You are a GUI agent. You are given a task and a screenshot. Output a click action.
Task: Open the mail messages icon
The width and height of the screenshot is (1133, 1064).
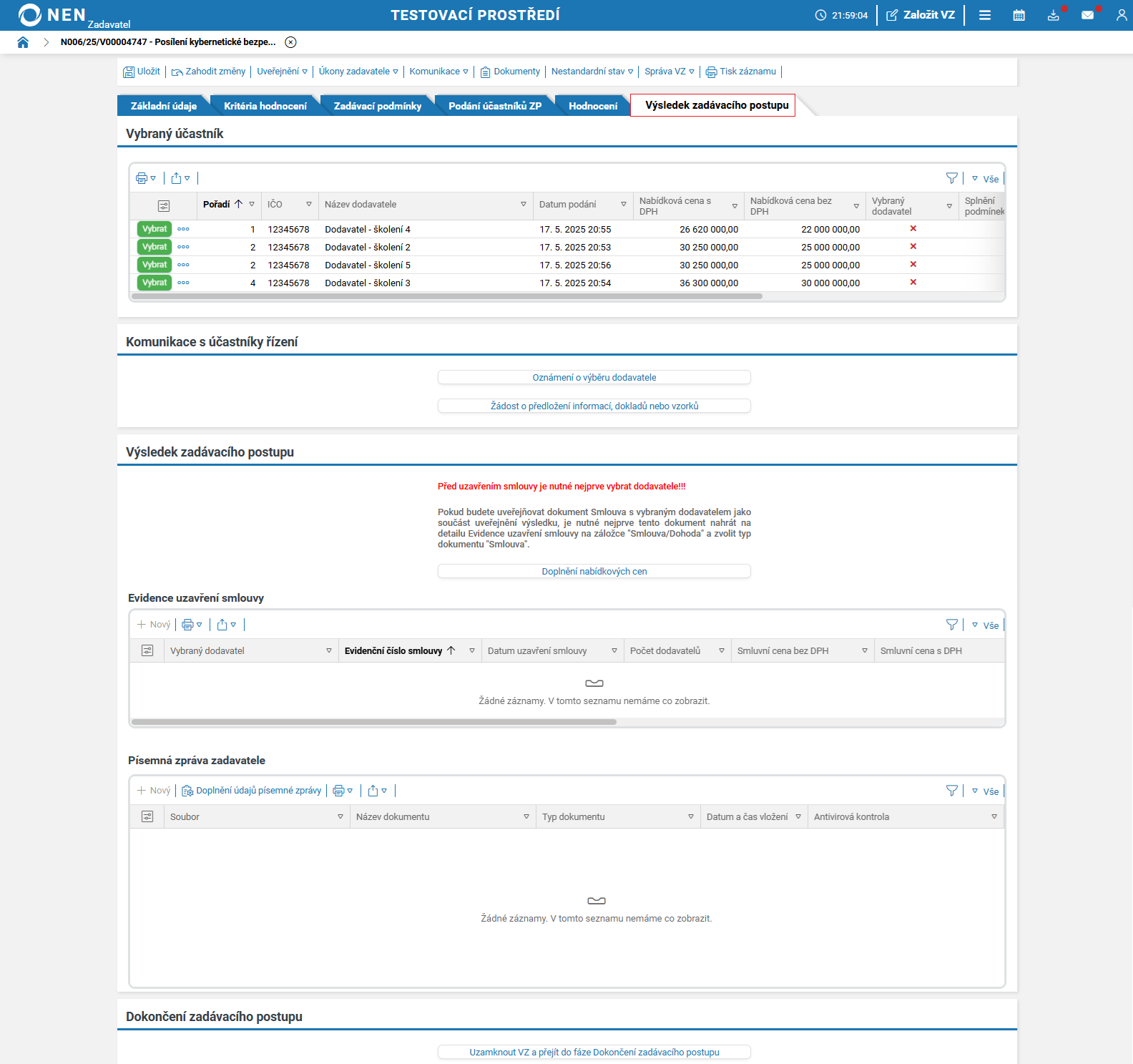tap(1087, 15)
